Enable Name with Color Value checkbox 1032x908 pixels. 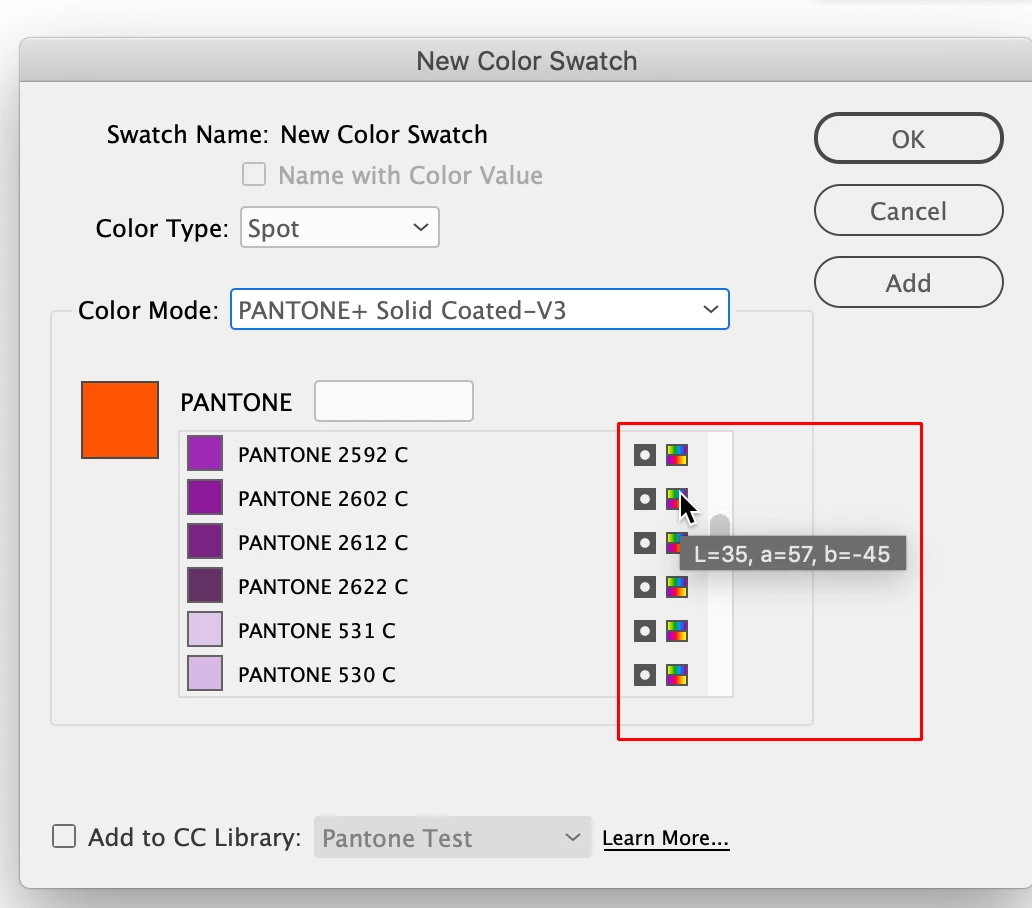click(254, 175)
